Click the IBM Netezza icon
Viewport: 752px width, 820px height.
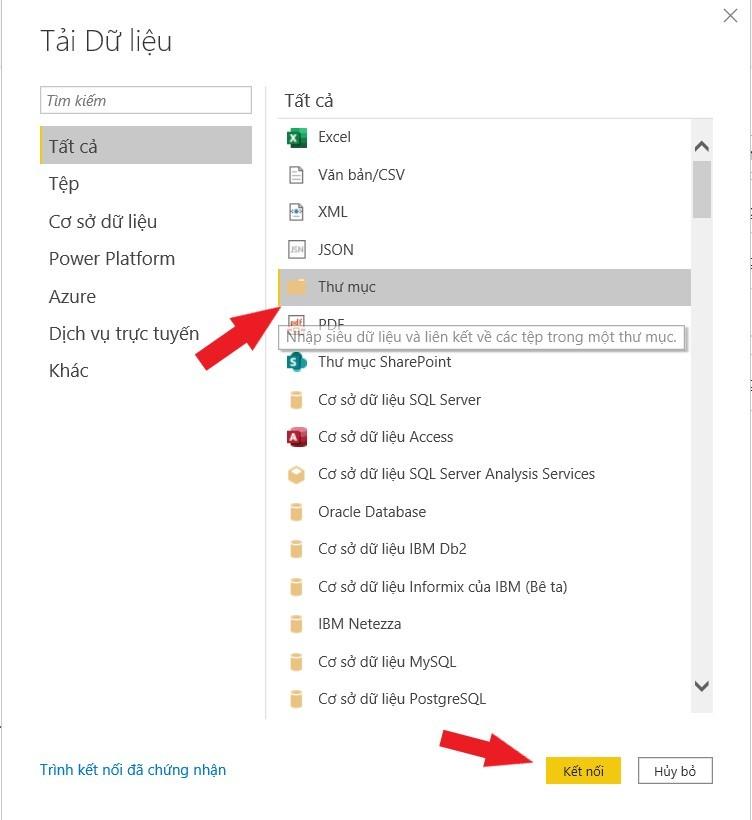296,624
